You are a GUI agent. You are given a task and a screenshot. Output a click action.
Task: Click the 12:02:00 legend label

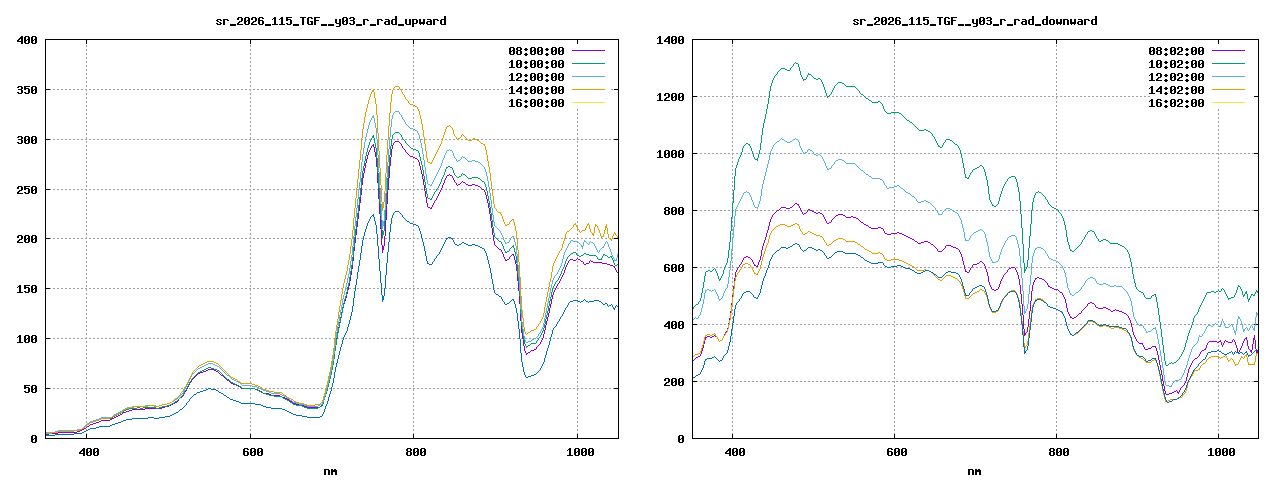click(1176, 77)
